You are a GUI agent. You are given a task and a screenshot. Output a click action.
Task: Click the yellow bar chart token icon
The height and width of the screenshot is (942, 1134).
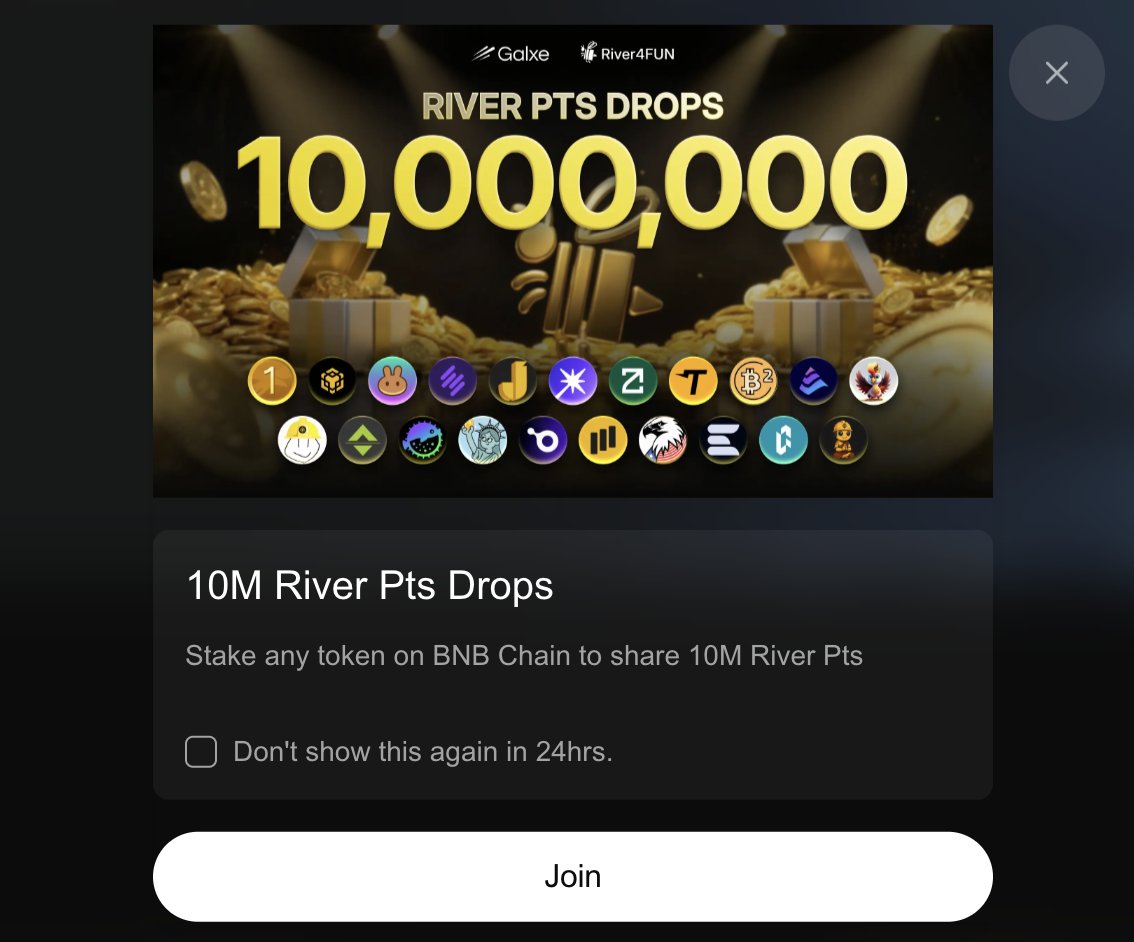point(602,440)
